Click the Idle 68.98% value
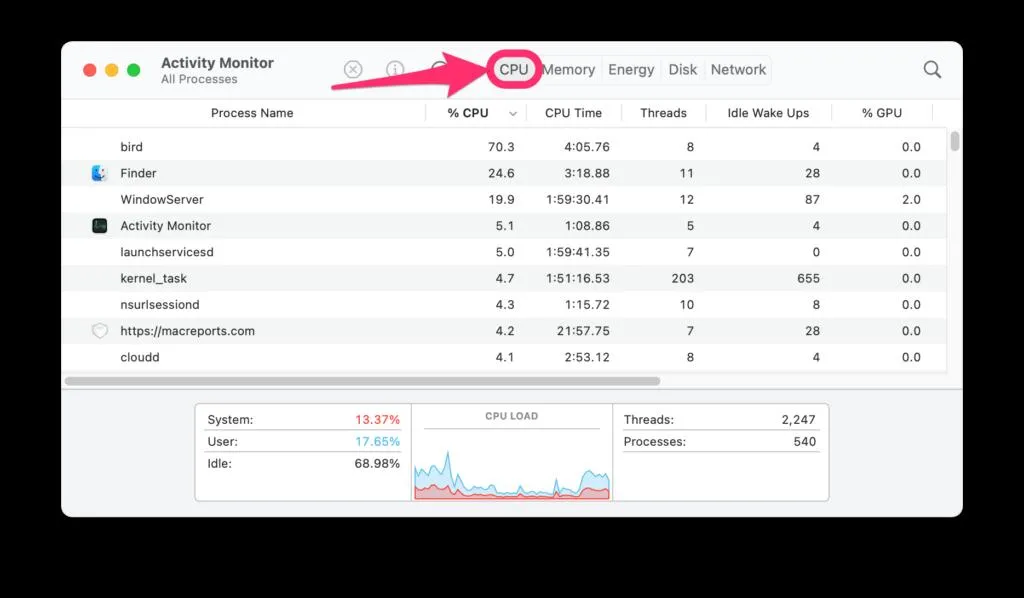Screen dimensions: 1024x598 click(377, 464)
